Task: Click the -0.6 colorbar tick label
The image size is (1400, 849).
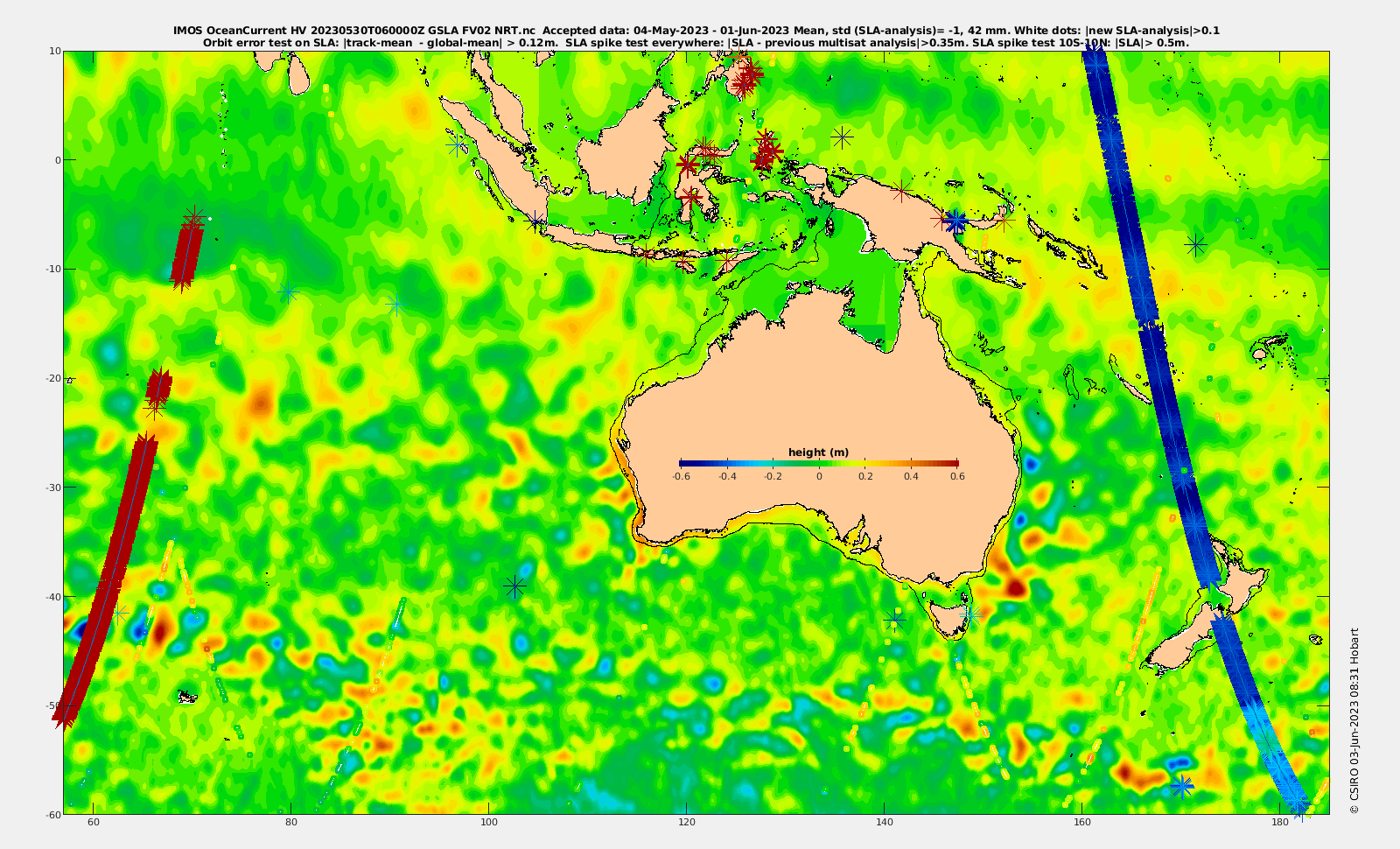Action: pyautogui.click(x=681, y=476)
